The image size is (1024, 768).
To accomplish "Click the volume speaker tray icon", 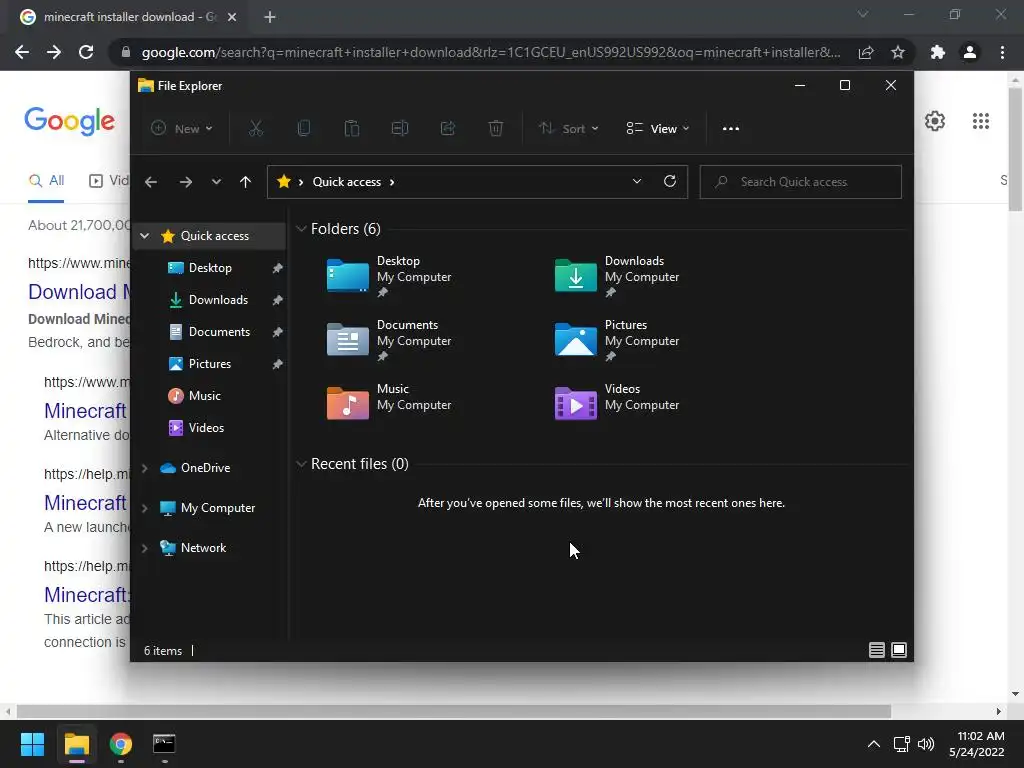I will (x=925, y=744).
